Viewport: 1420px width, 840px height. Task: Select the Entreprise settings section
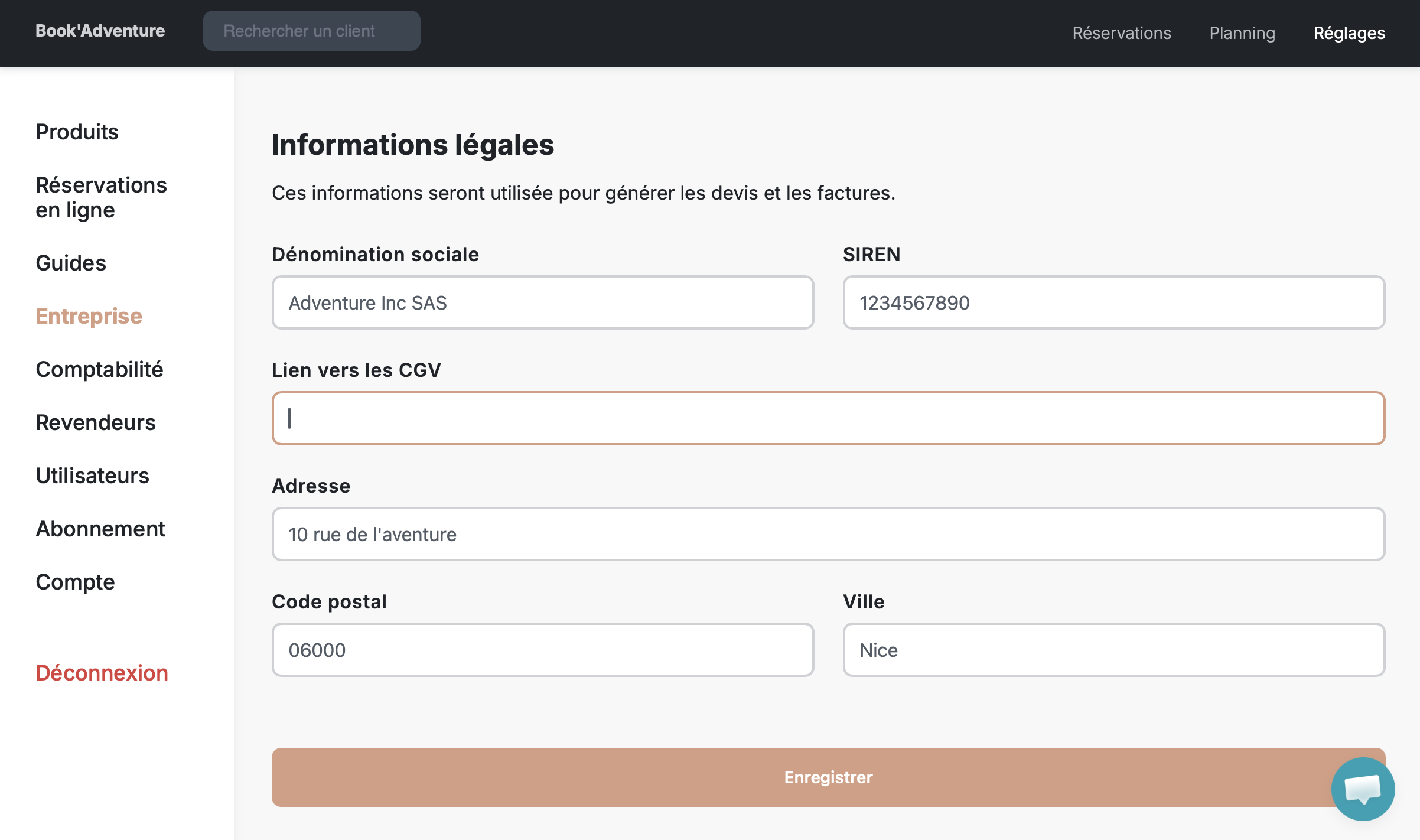[x=89, y=316]
